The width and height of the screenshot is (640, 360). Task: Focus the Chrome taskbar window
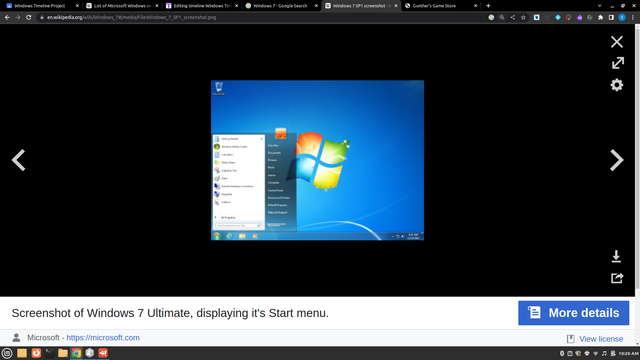click(x=76, y=353)
